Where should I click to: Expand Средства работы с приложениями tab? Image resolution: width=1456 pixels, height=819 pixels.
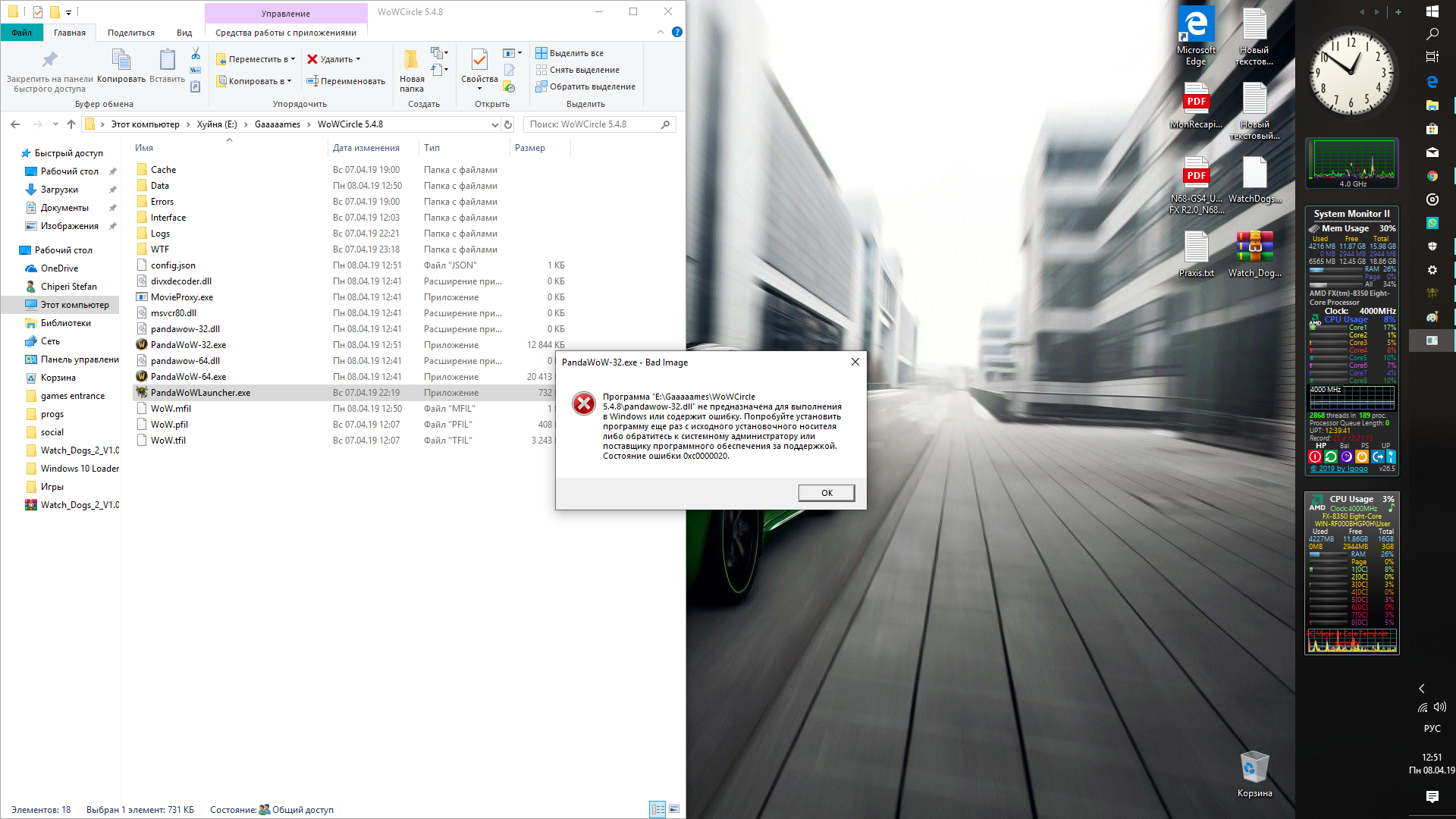[x=284, y=33]
